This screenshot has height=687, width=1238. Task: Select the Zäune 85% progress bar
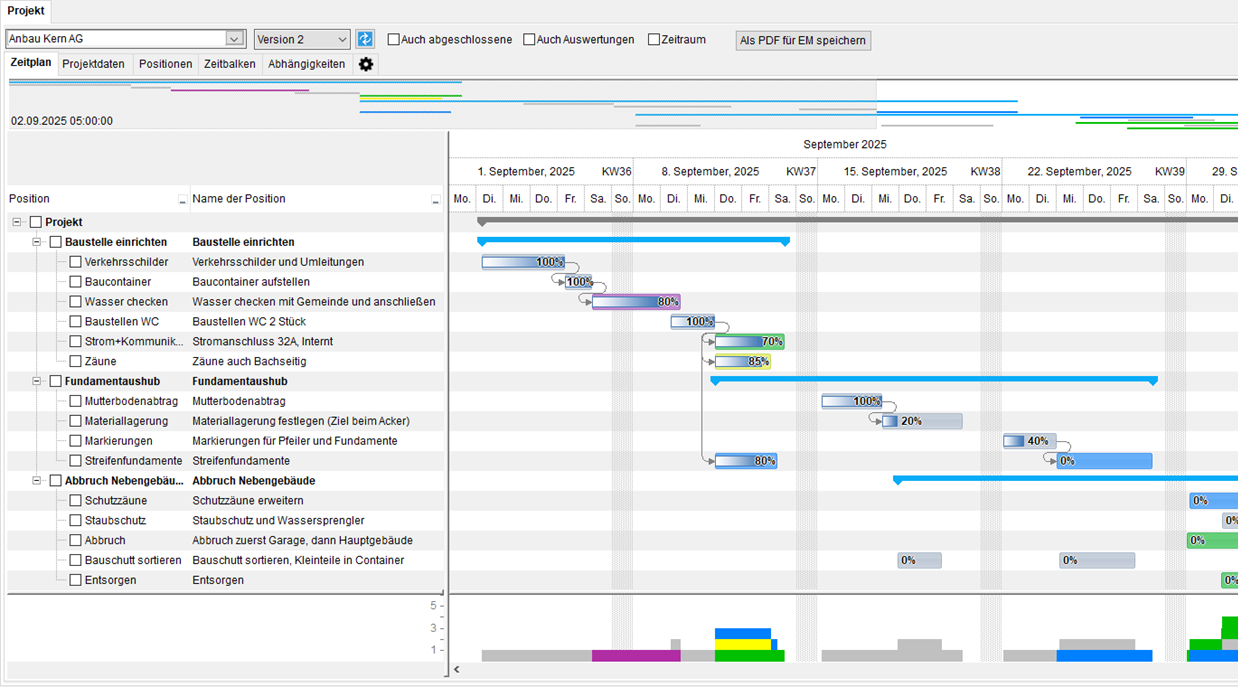[x=742, y=362]
